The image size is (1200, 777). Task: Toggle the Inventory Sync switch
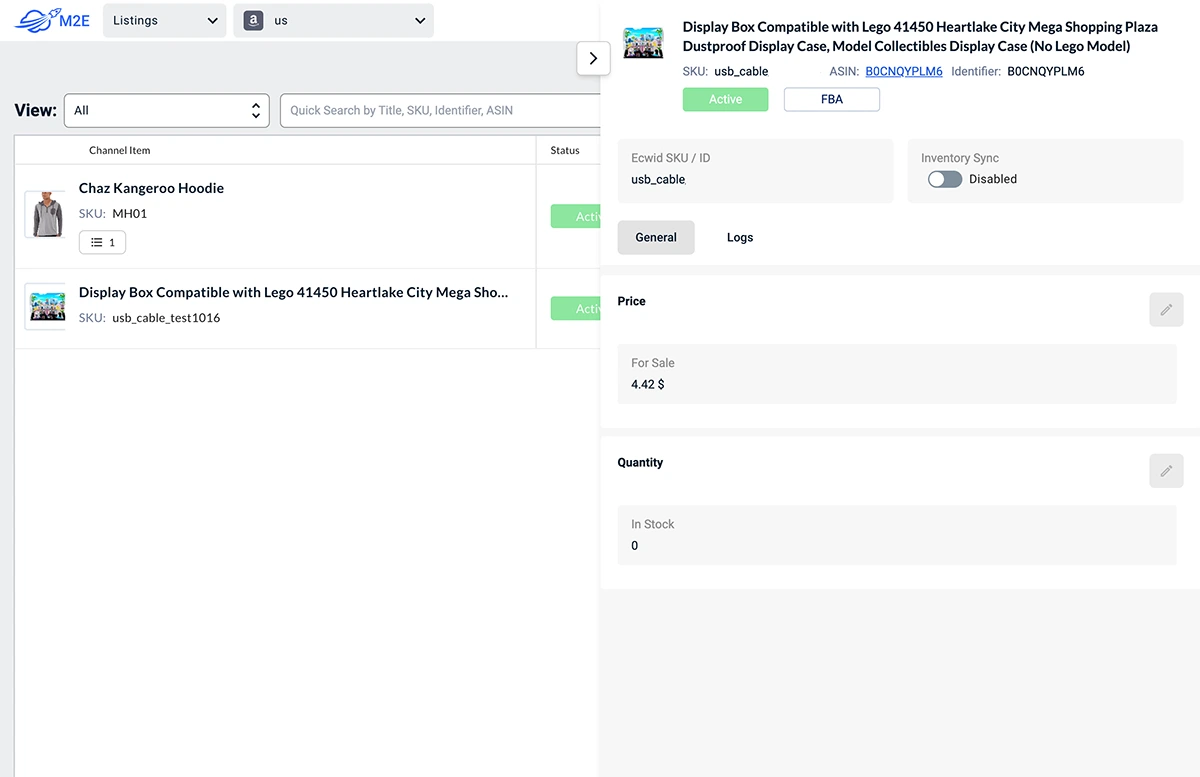[x=945, y=179]
